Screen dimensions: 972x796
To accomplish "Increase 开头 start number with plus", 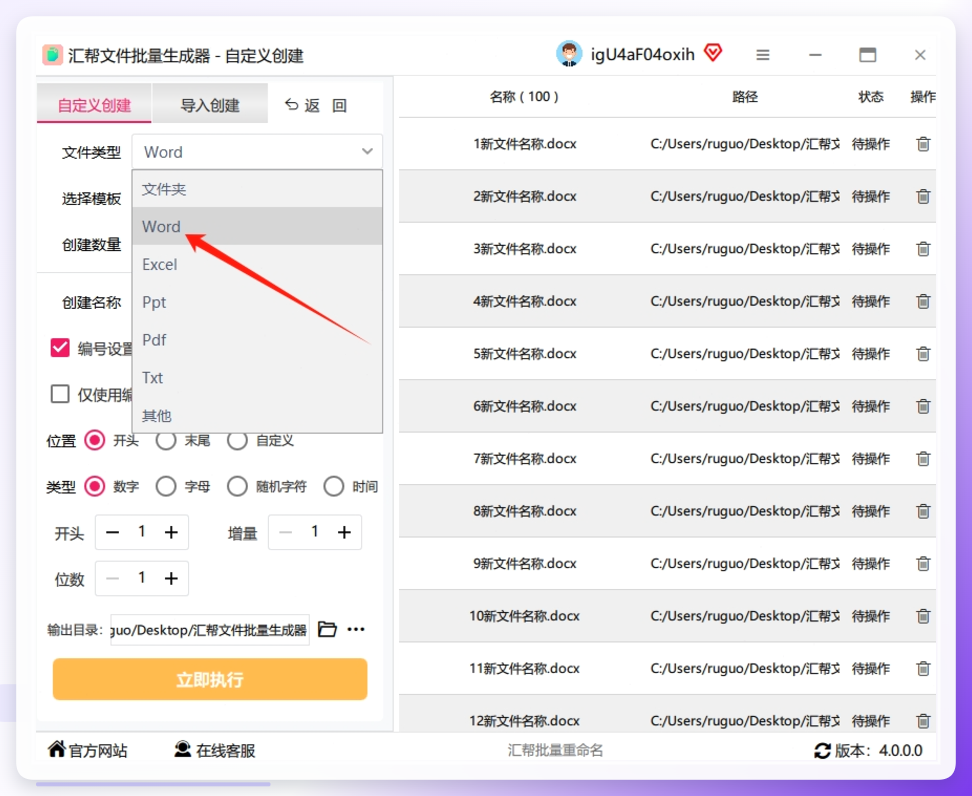I will tap(171, 532).
